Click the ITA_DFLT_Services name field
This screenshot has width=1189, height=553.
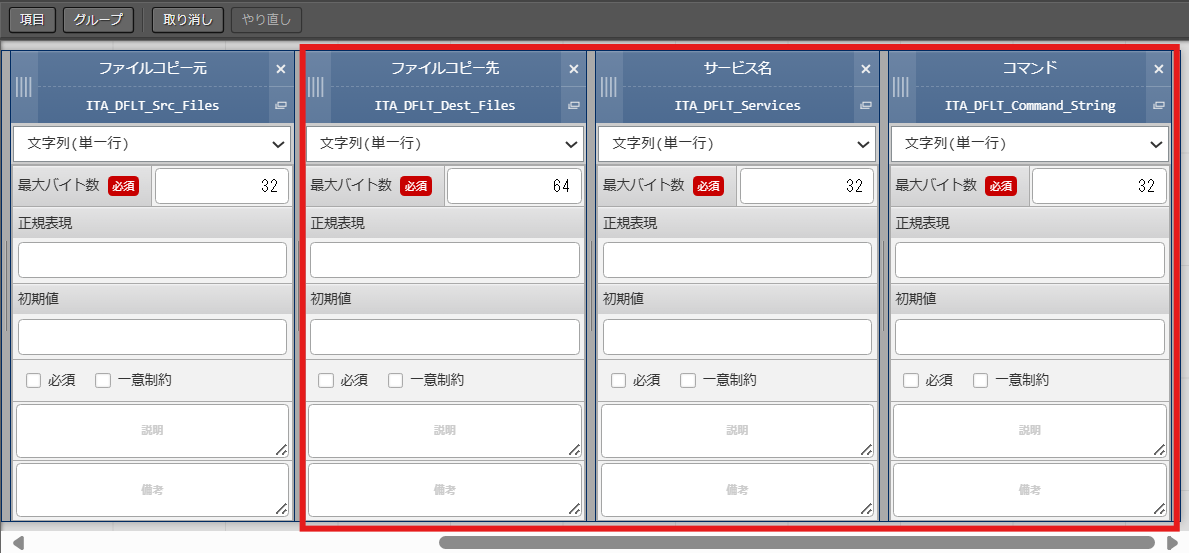point(738,105)
